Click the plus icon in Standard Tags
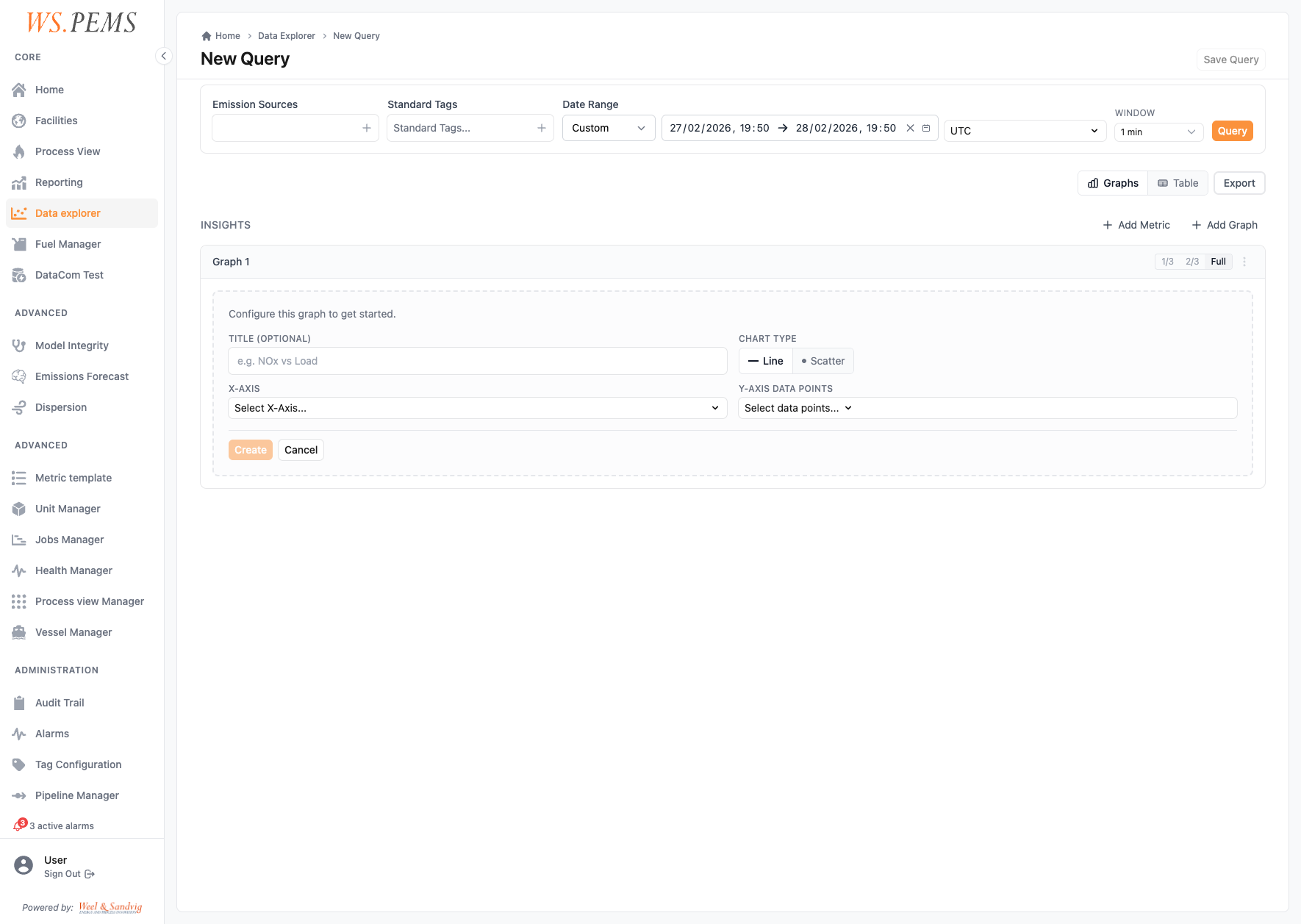The width and height of the screenshot is (1301, 924). [x=542, y=128]
